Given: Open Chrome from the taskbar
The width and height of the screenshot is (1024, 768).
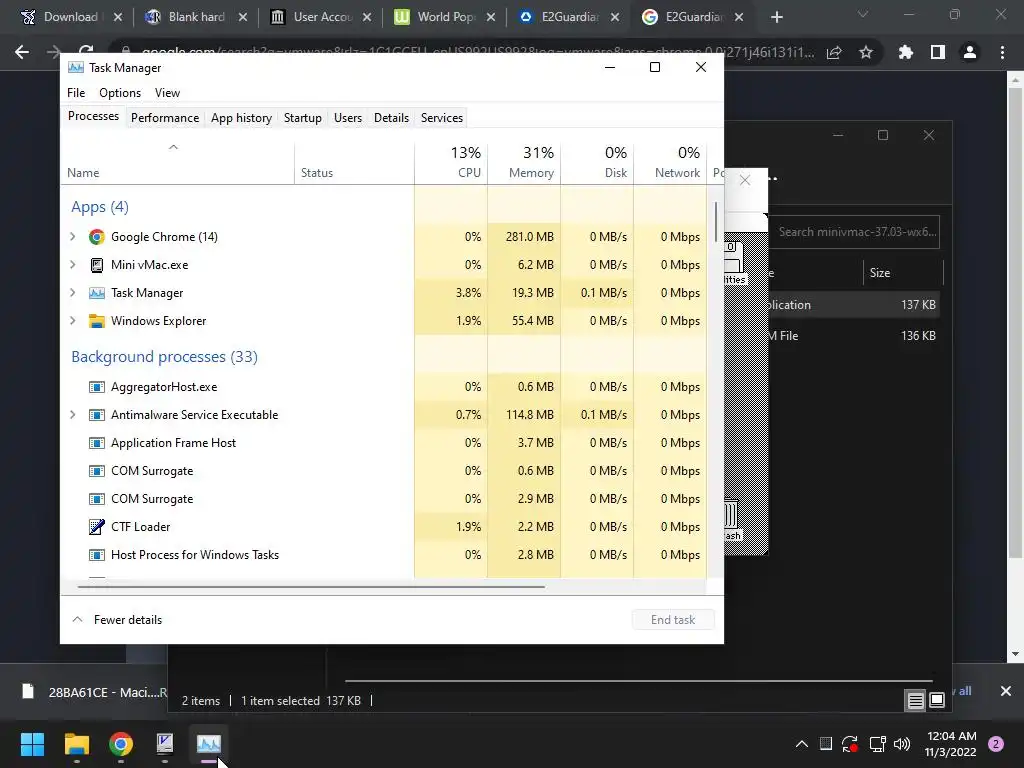Looking at the screenshot, I should (x=121, y=744).
